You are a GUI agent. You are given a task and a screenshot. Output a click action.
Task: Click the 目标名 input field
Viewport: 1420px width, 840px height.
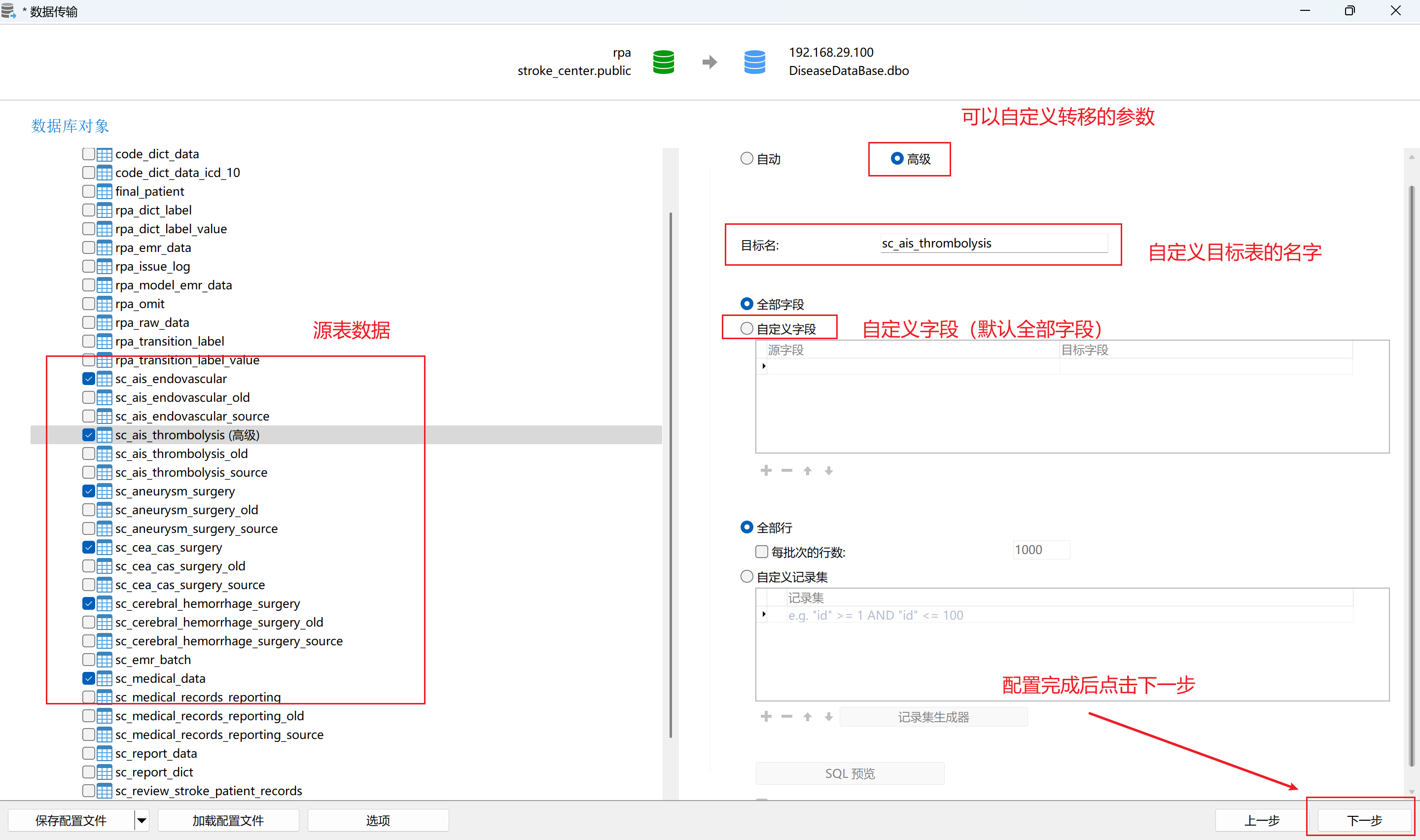pyautogui.click(x=994, y=244)
